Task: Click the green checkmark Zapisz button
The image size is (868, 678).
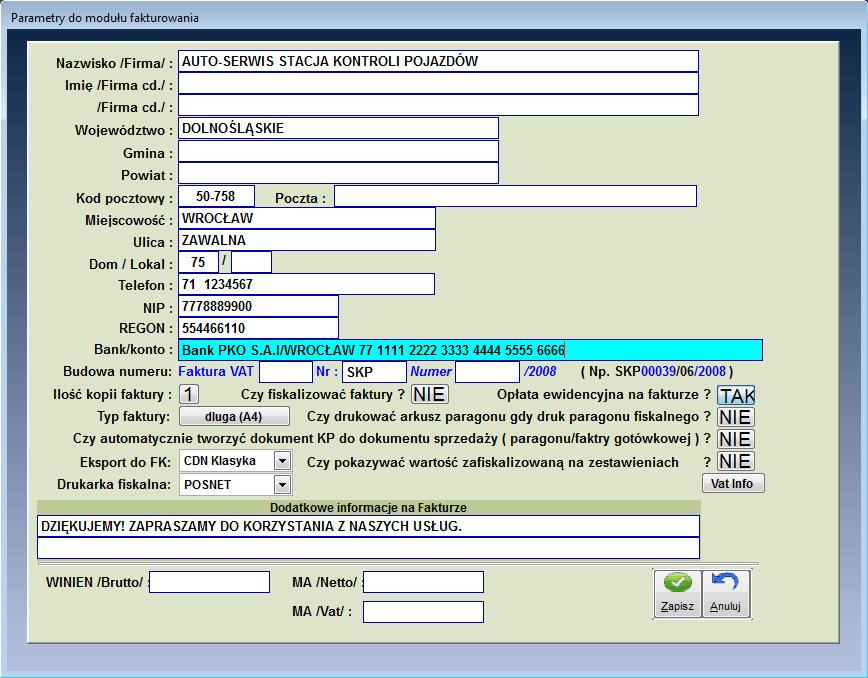Action: point(678,594)
